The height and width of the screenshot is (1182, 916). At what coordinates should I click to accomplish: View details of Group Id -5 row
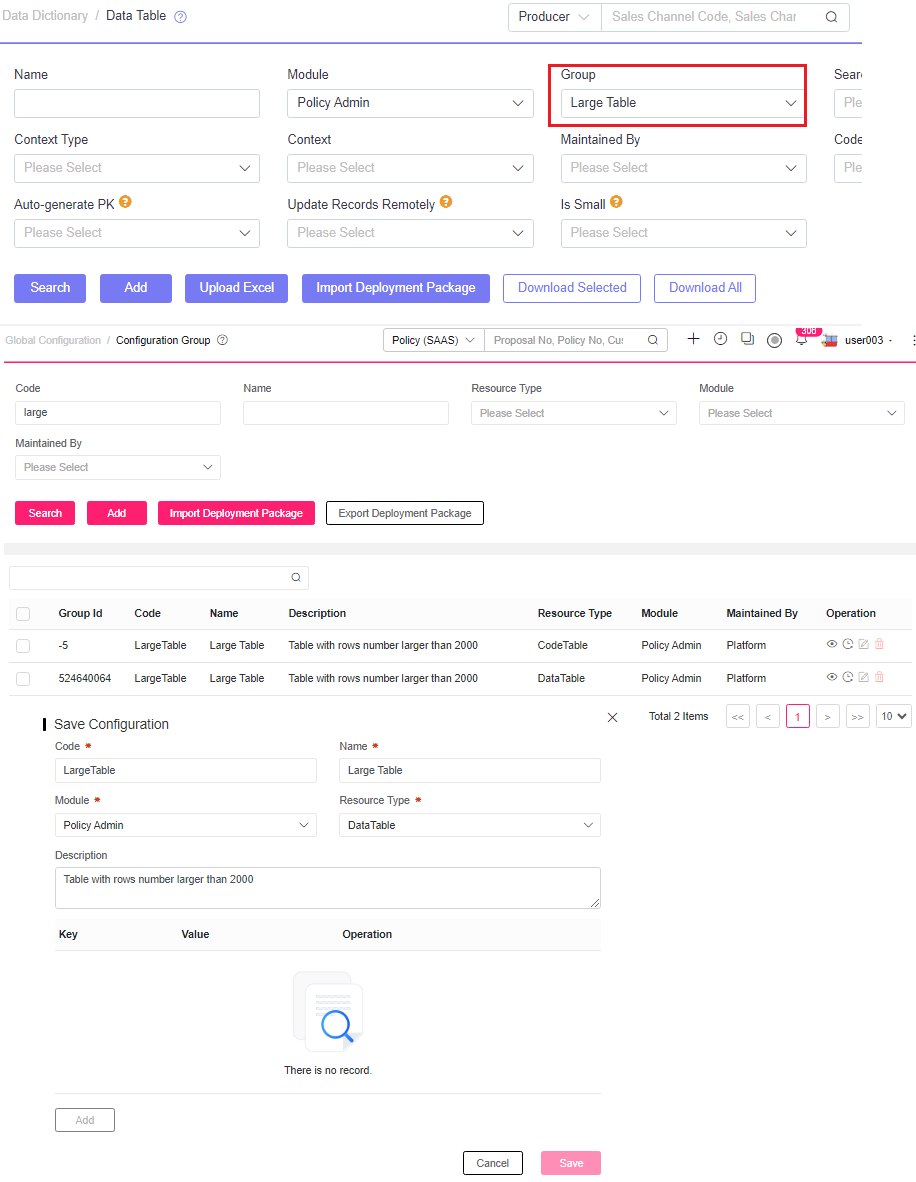832,645
